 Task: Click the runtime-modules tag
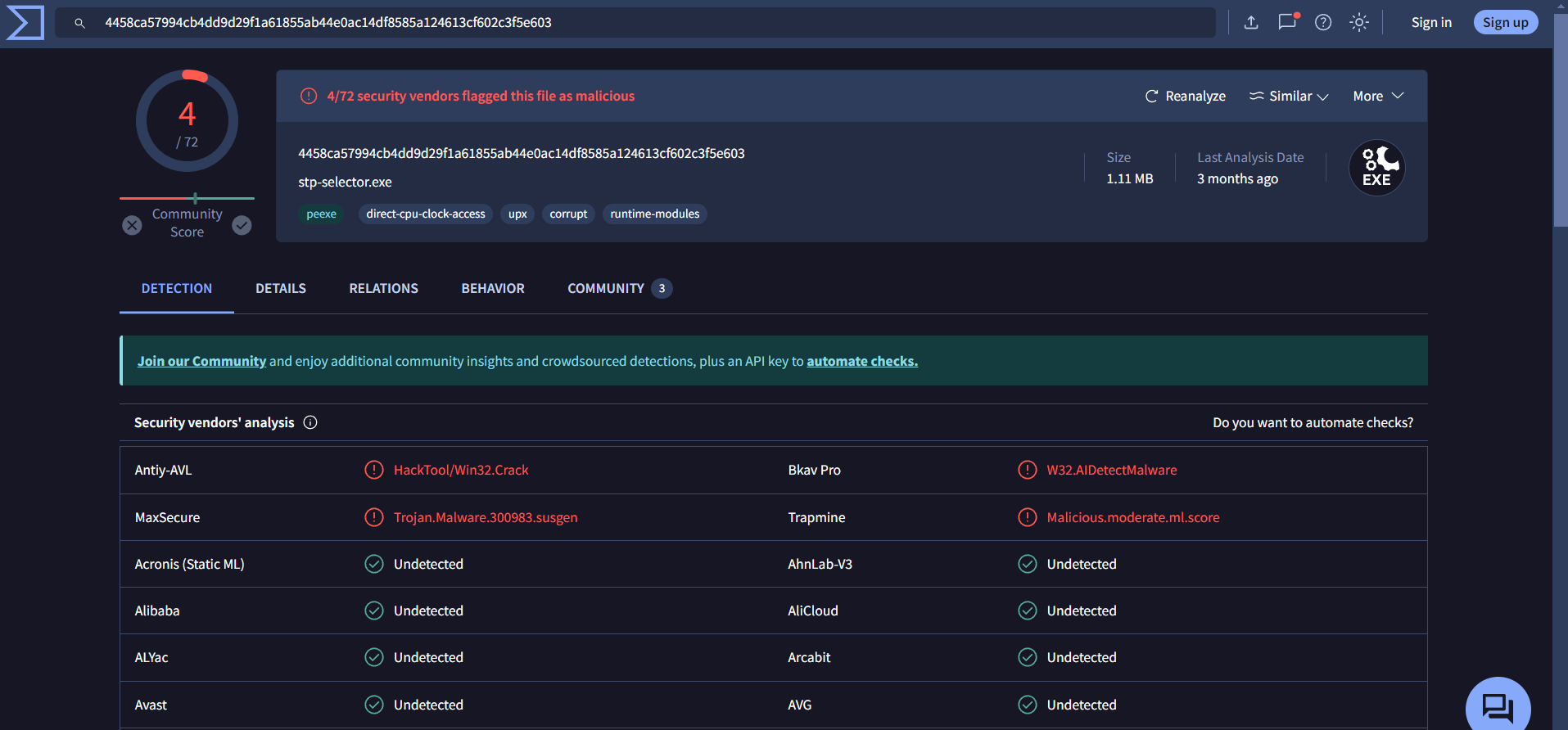tap(655, 214)
